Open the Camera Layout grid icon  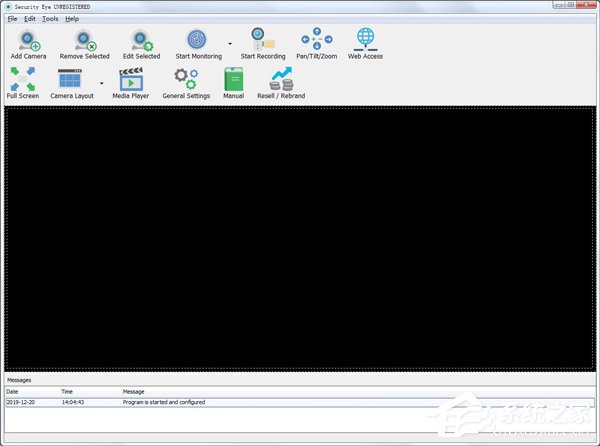(70, 80)
